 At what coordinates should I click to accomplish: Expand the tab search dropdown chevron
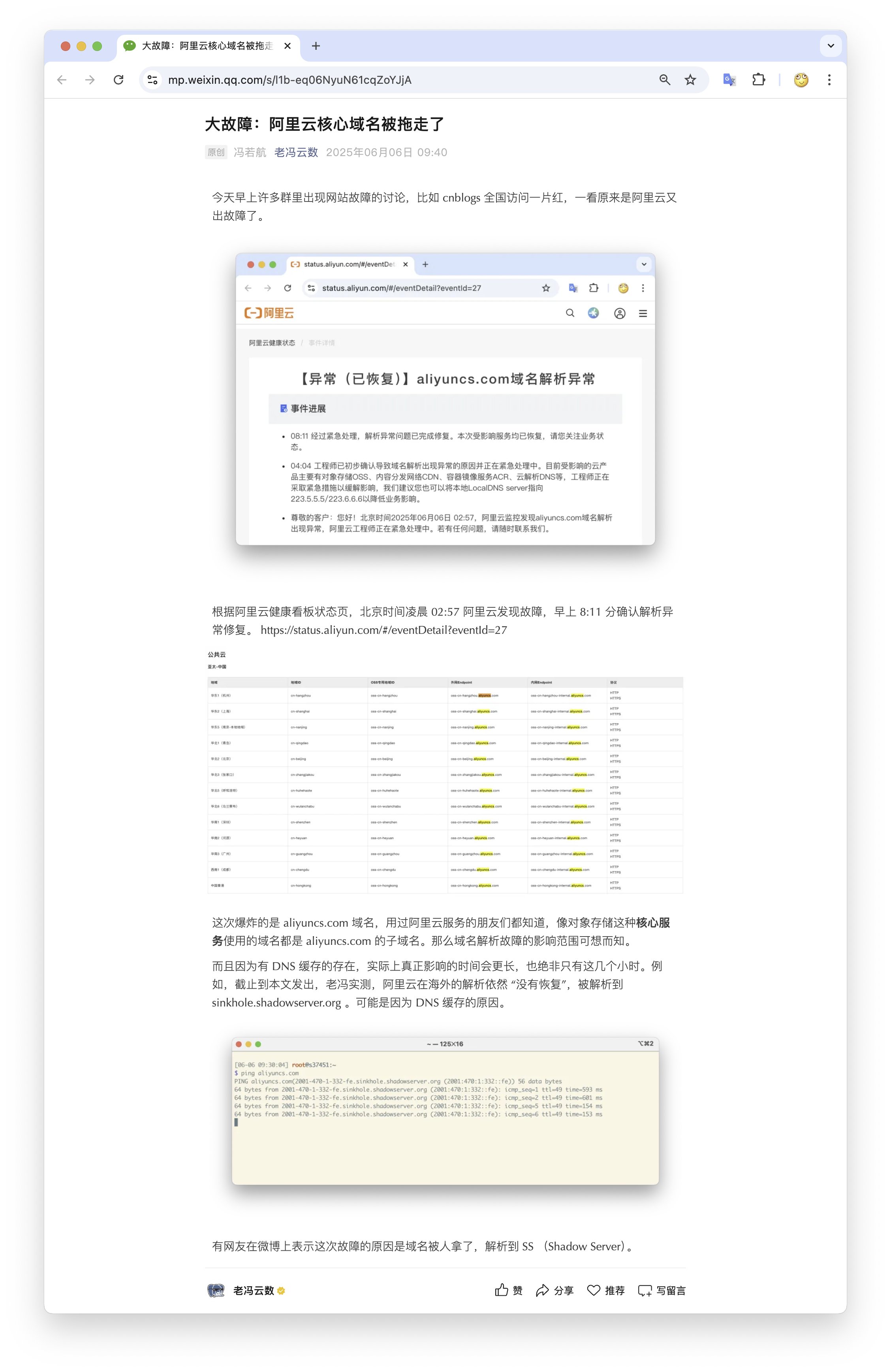[831, 46]
